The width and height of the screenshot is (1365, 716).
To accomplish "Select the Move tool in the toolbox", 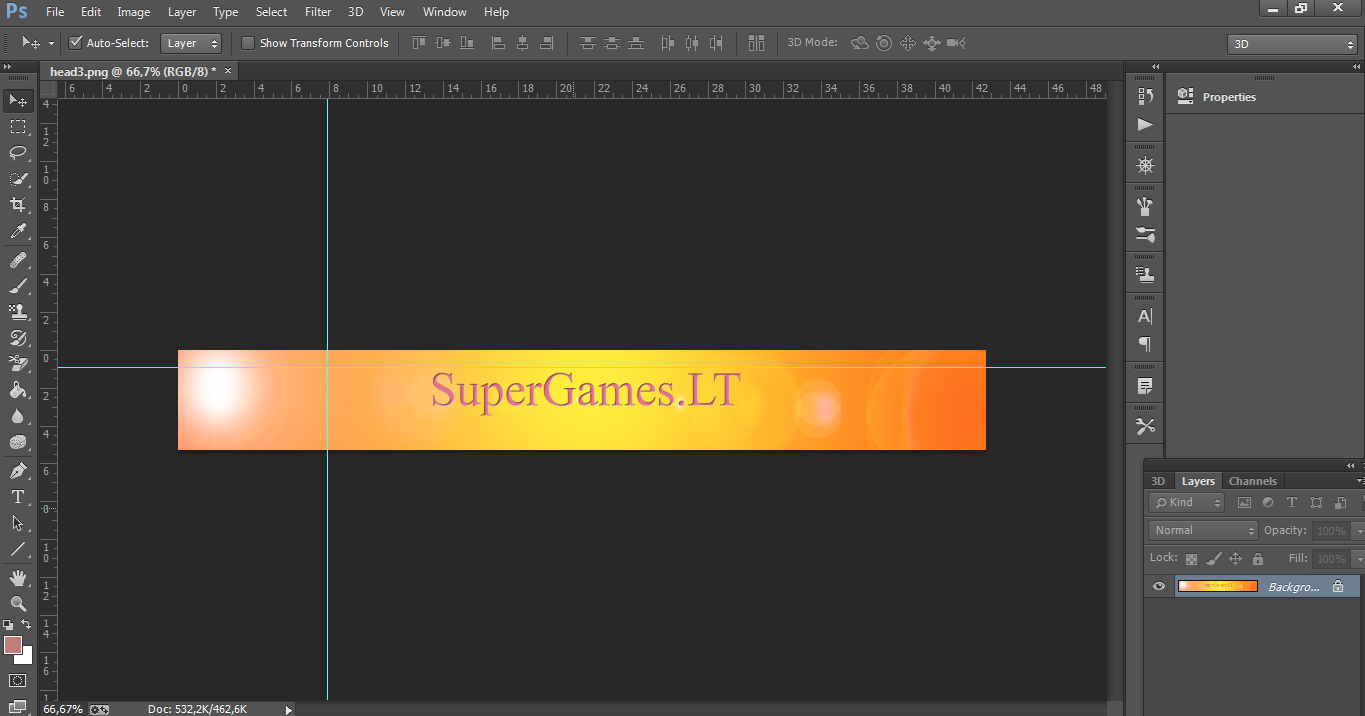I will pos(18,100).
